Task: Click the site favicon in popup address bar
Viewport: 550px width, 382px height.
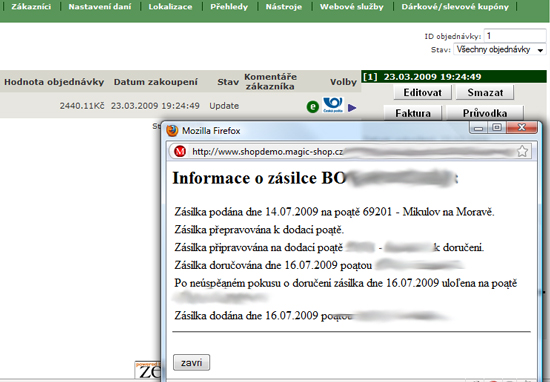Action: tap(180, 151)
